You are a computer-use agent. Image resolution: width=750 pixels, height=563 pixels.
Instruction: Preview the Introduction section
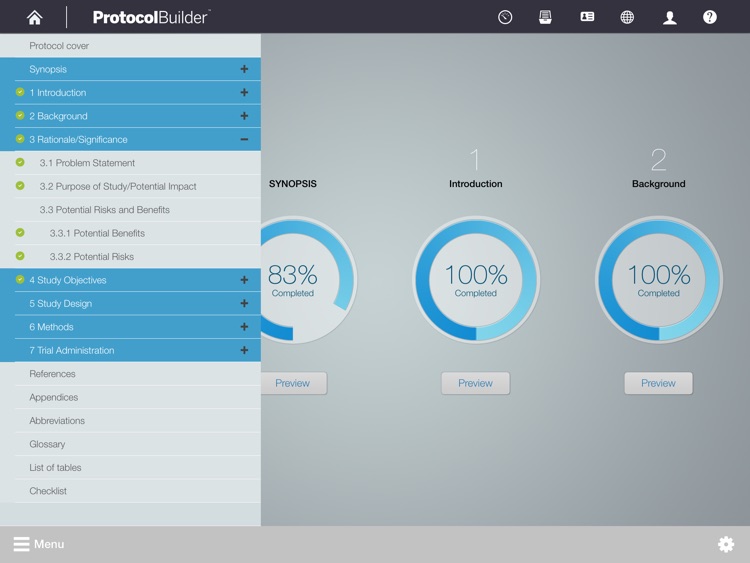coord(475,383)
